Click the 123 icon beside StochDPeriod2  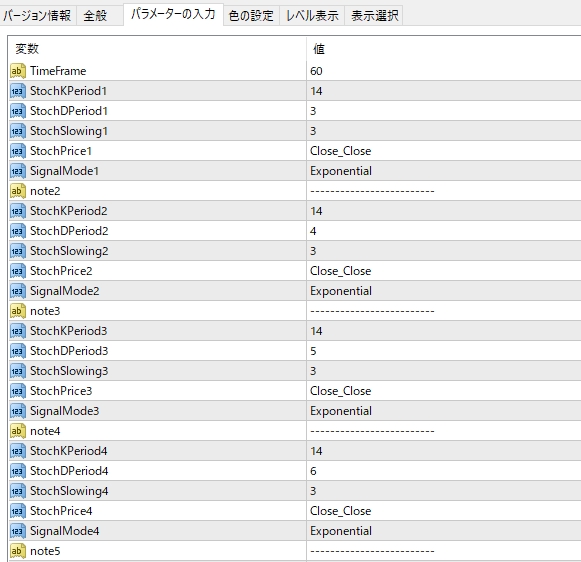pyautogui.click(x=18, y=231)
